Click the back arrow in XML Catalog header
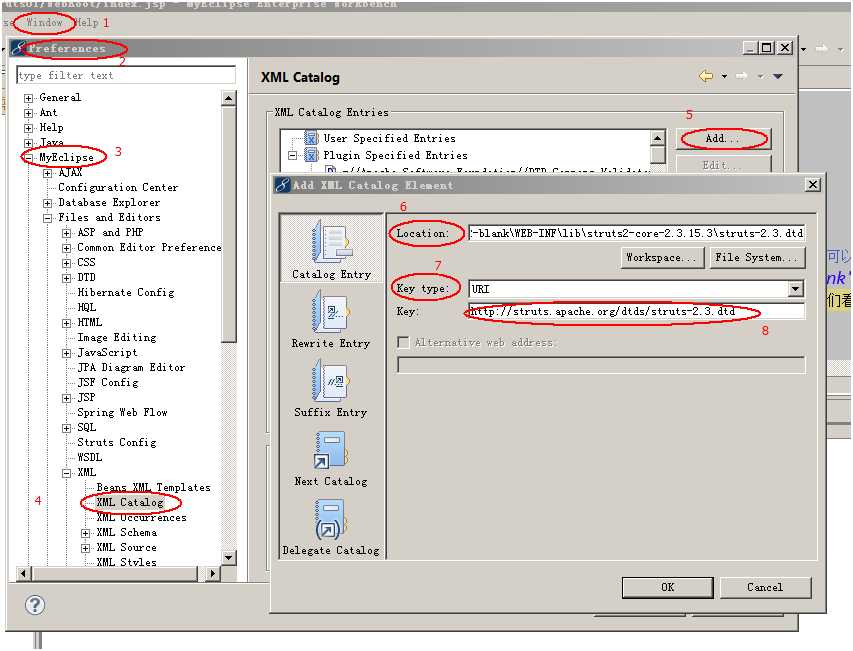Viewport: 853px width, 651px height. pyautogui.click(x=706, y=76)
